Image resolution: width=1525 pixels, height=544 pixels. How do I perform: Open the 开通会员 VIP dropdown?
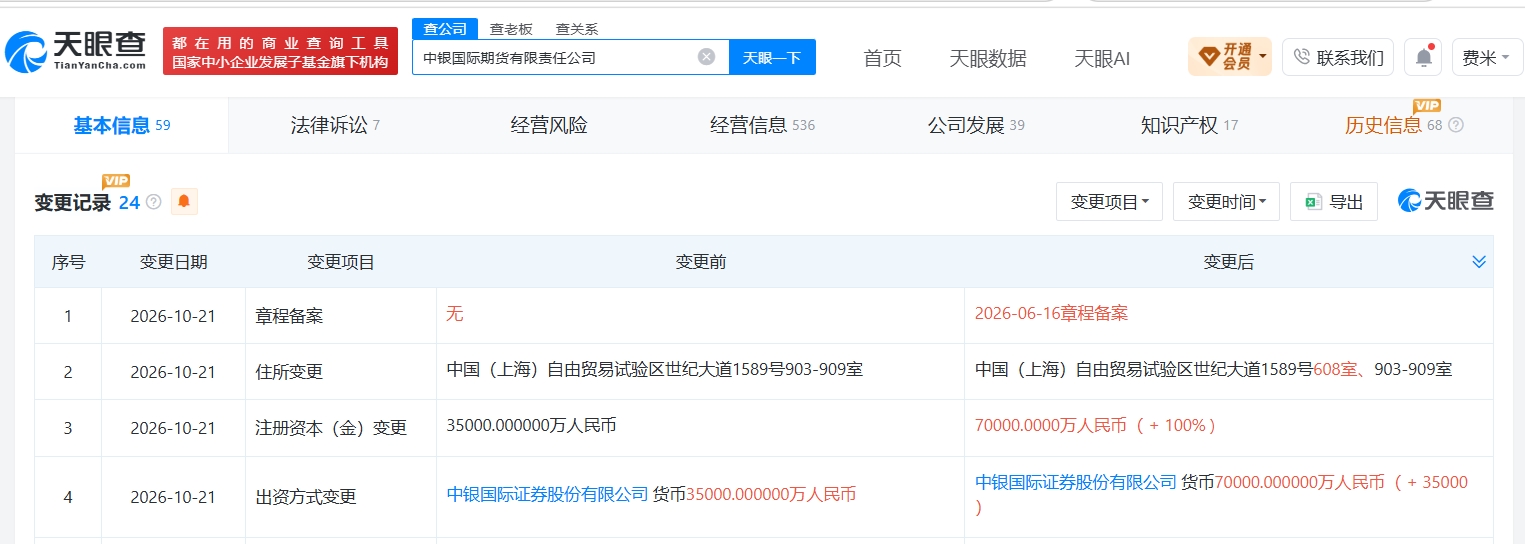(1230, 57)
